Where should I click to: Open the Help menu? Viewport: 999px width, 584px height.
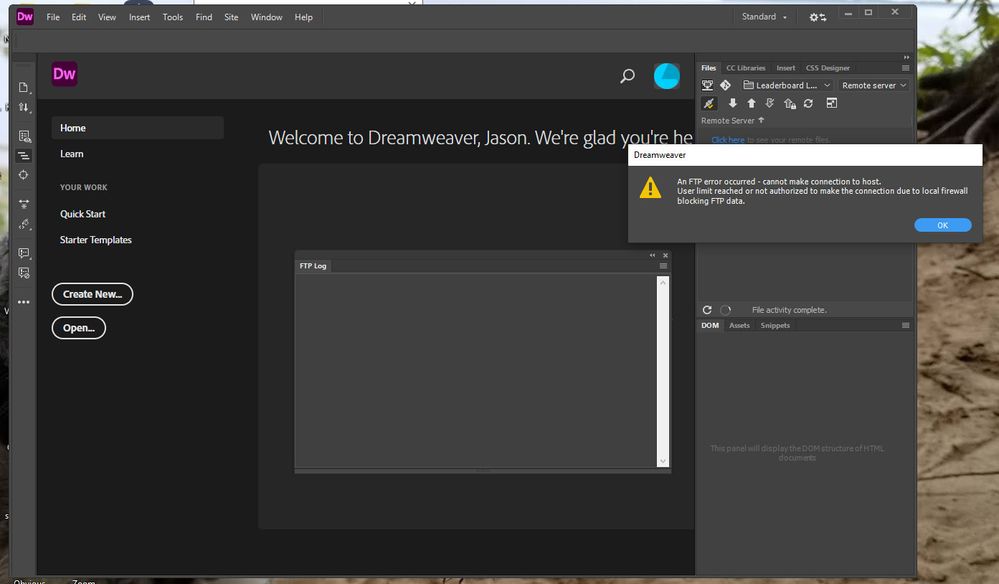coord(303,17)
